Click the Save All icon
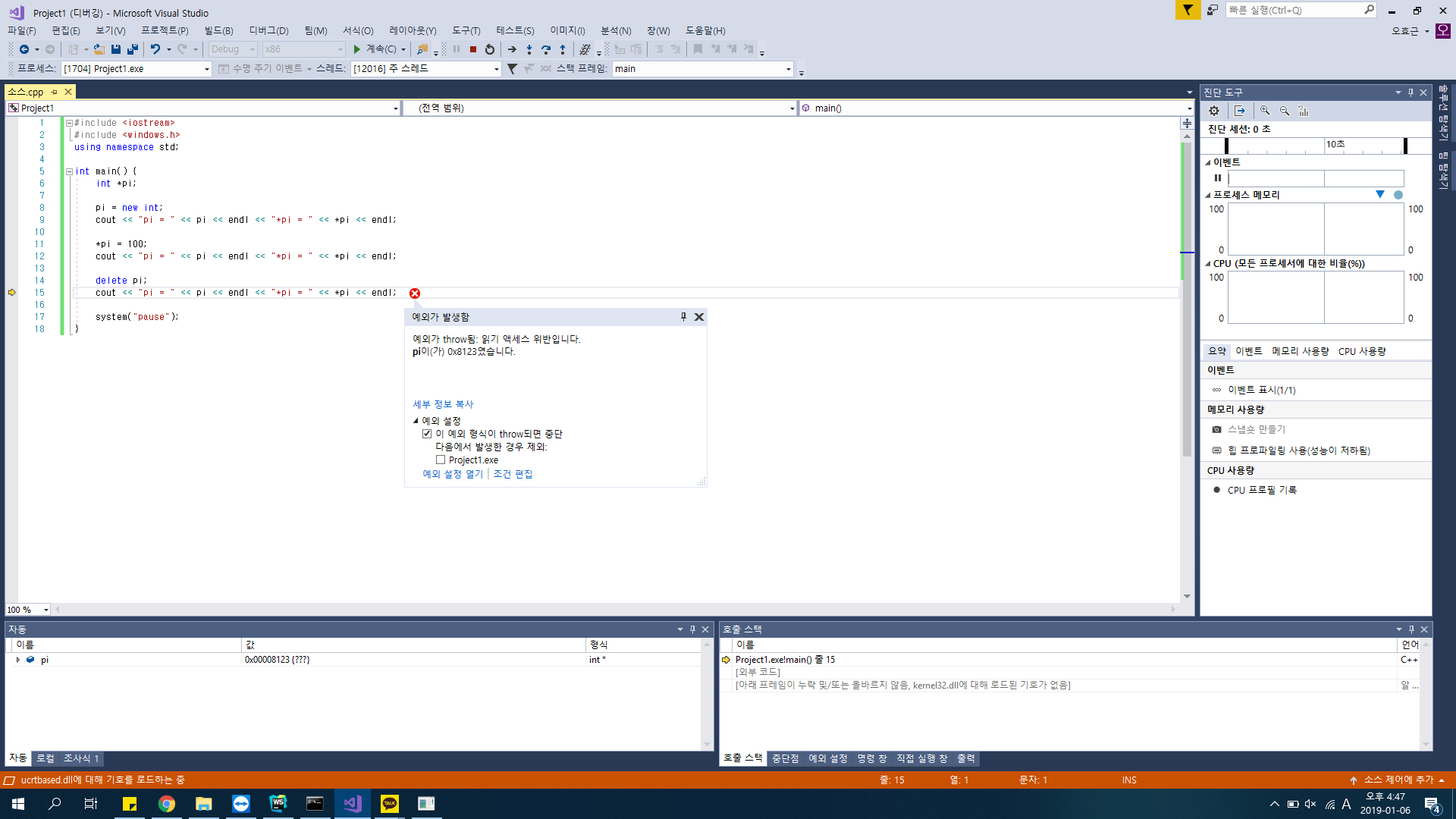The height and width of the screenshot is (819, 1456). (x=133, y=49)
